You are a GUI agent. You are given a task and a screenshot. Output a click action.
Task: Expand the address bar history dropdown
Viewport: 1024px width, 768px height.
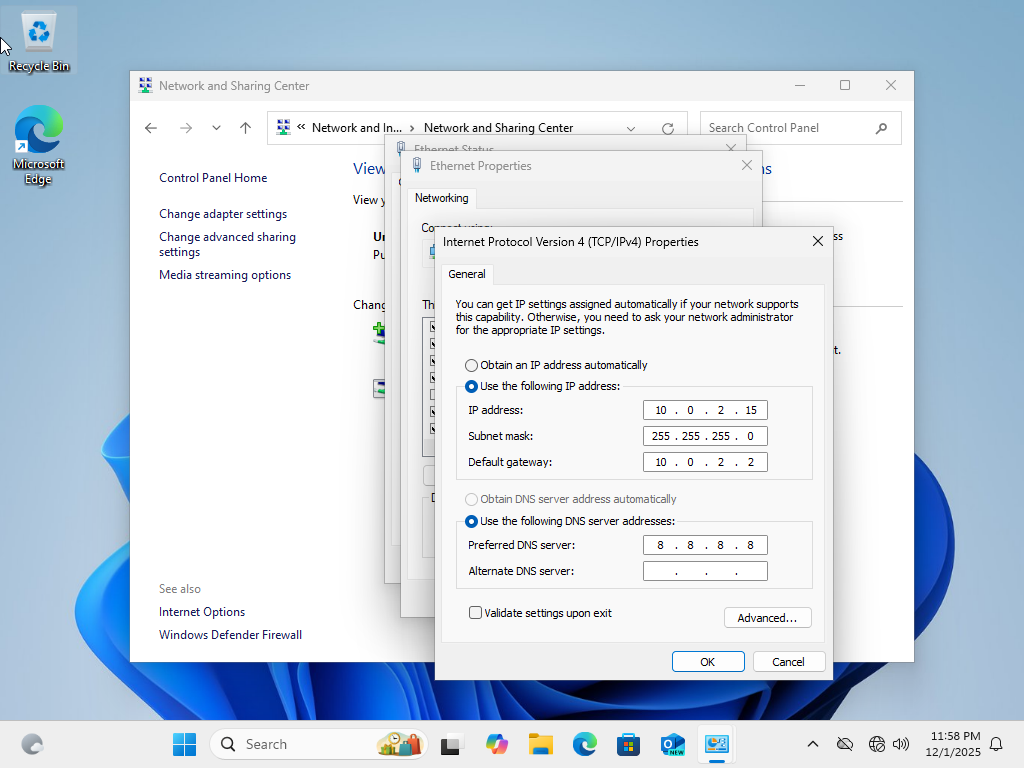(x=631, y=128)
